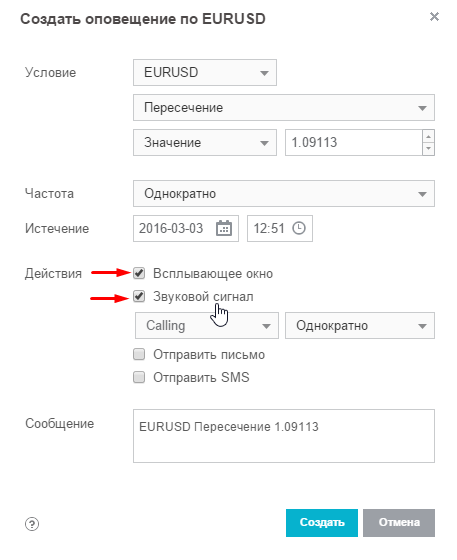This screenshot has width=457, height=560.
Task: Expand the Частота Однократно dropdown
Action: click(284, 194)
